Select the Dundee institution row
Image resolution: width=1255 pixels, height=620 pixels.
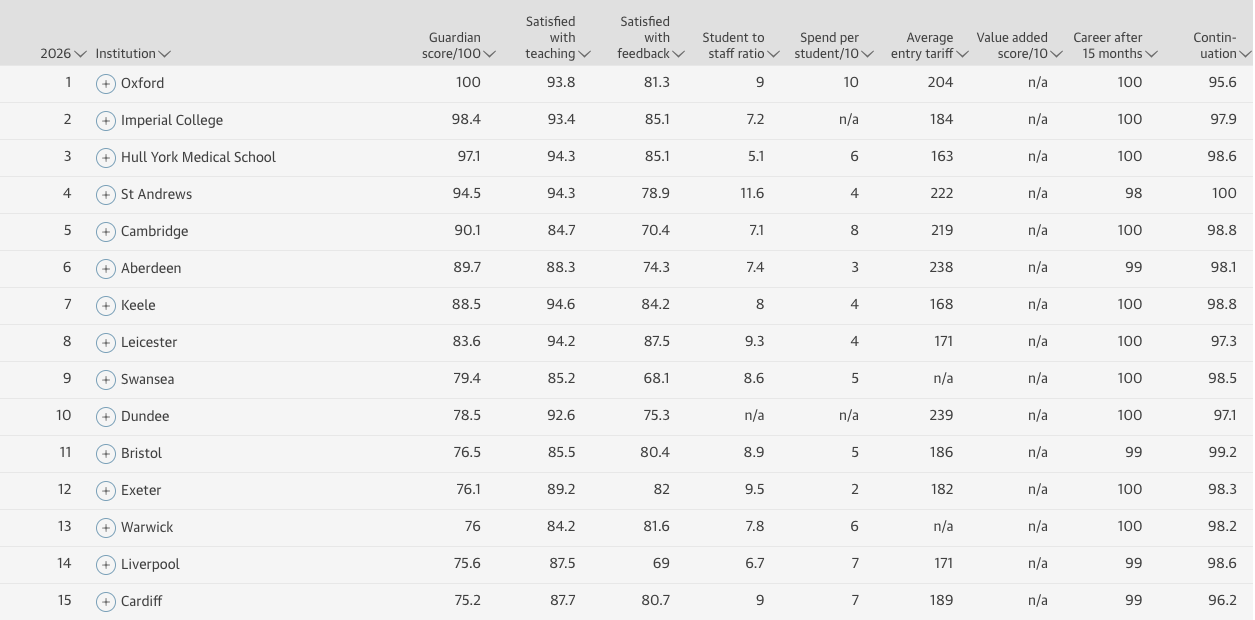(627, 416)
